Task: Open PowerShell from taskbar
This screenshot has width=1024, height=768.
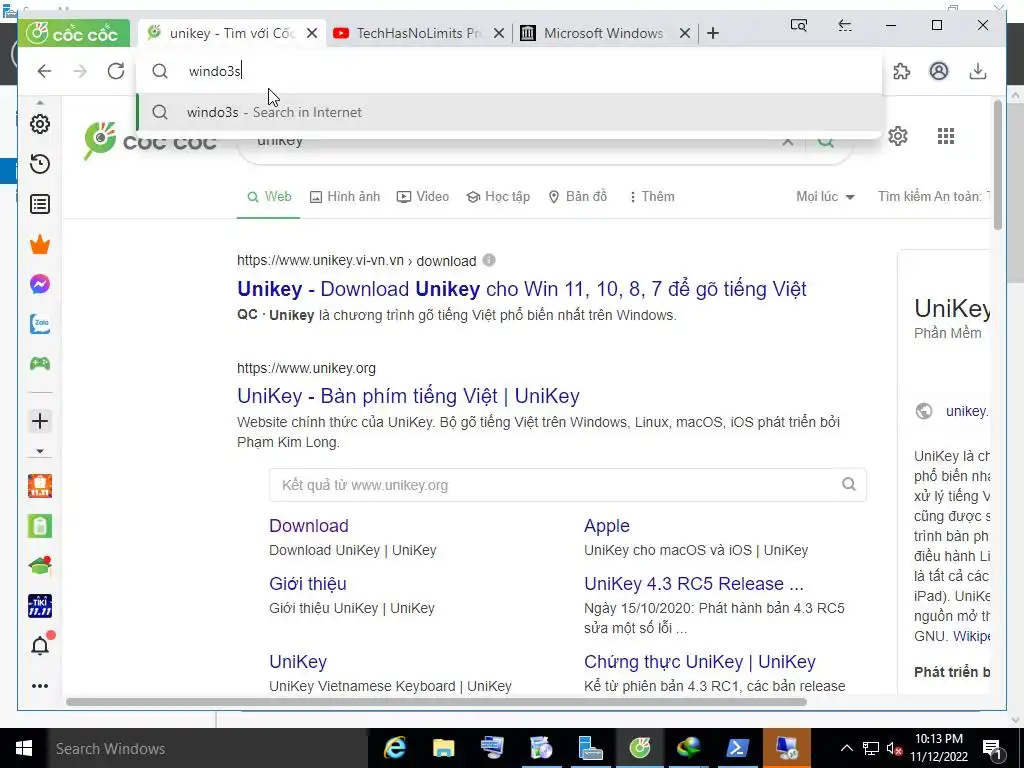Action: point(737,748)
